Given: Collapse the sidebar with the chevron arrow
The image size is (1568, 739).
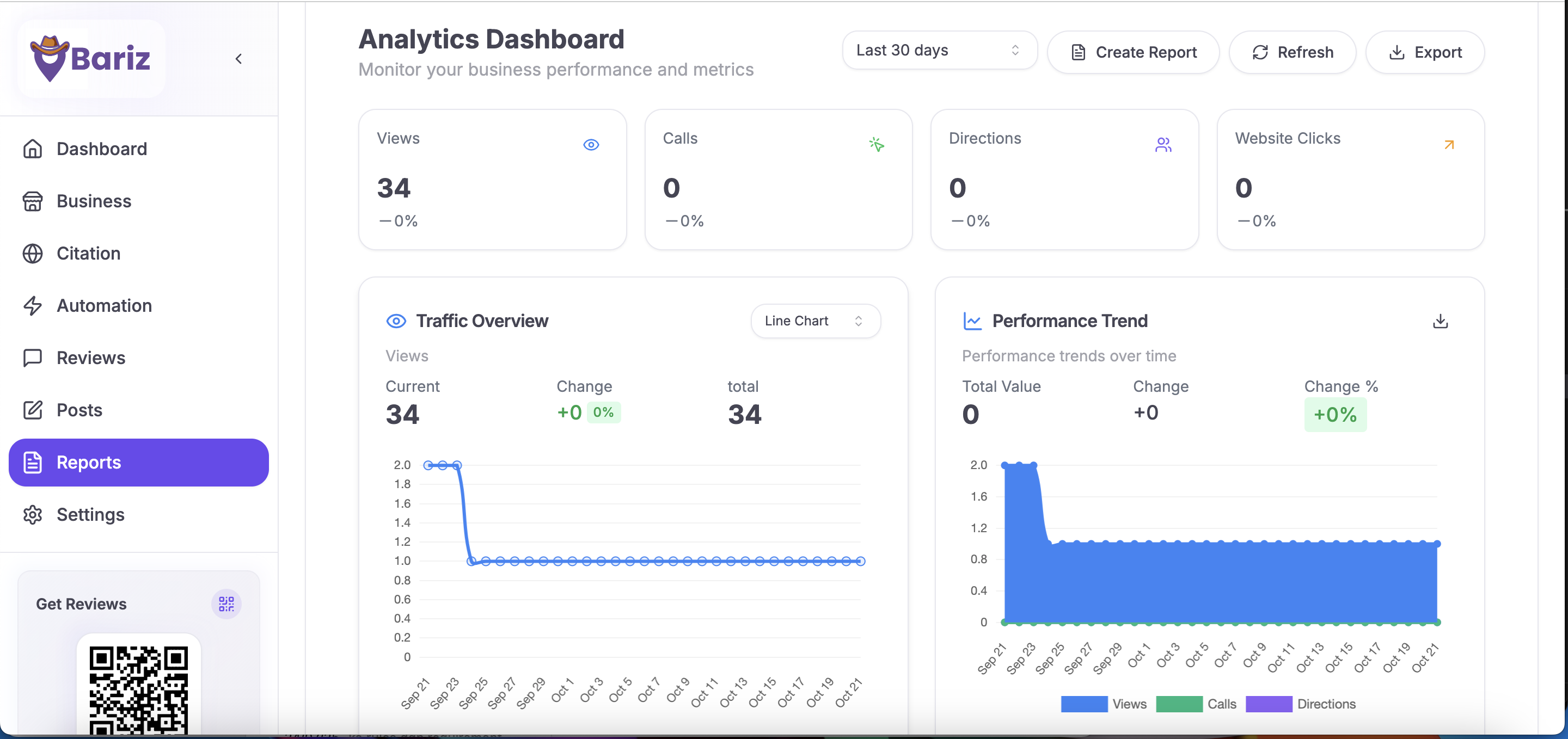Looking at the screenshot, I should 238,59.
